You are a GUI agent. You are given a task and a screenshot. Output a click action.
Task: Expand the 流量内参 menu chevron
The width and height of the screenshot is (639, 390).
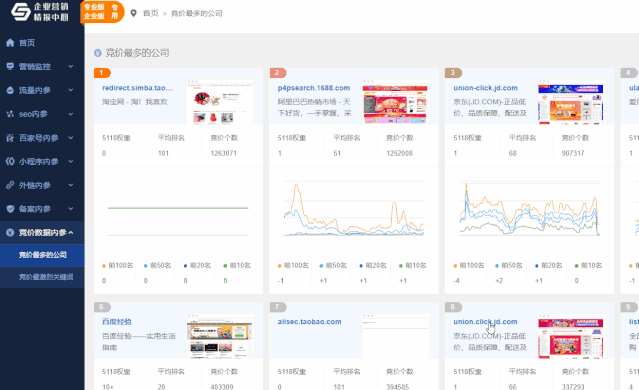(71, 90)
